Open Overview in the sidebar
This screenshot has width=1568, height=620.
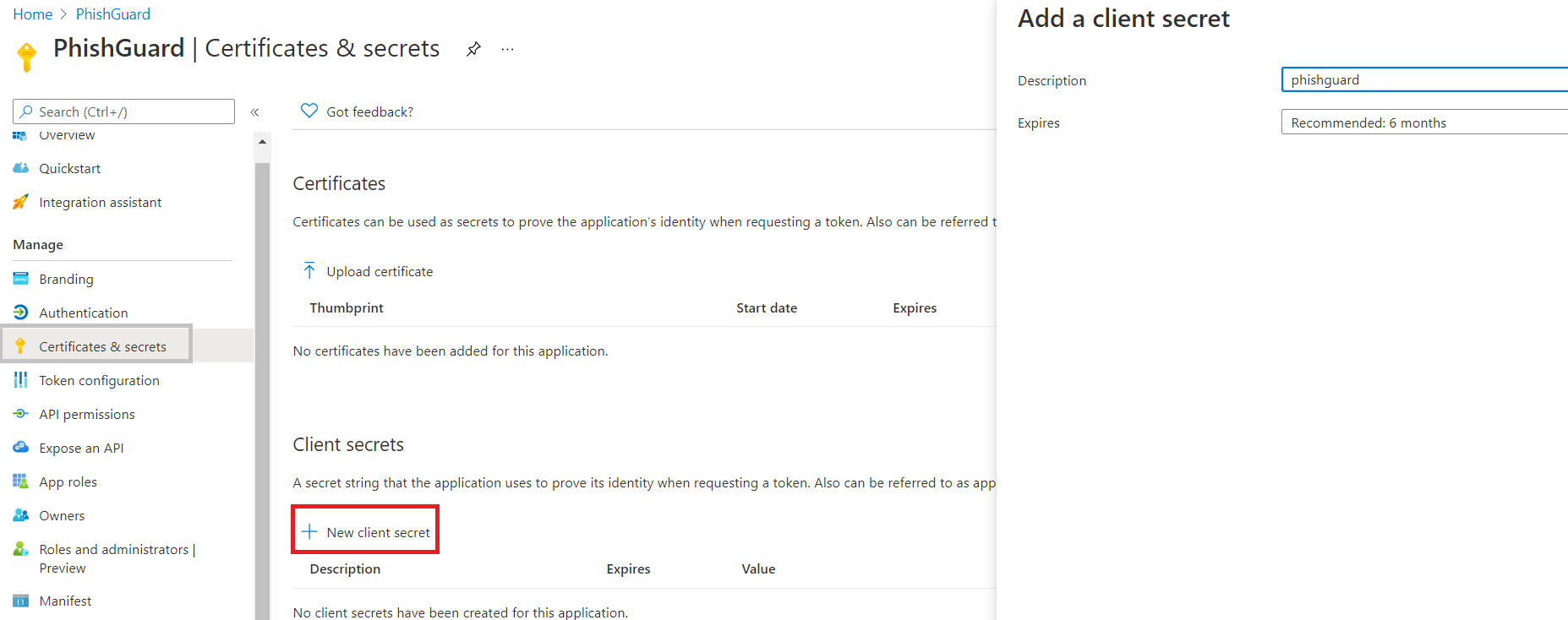[x=67, y=135]
